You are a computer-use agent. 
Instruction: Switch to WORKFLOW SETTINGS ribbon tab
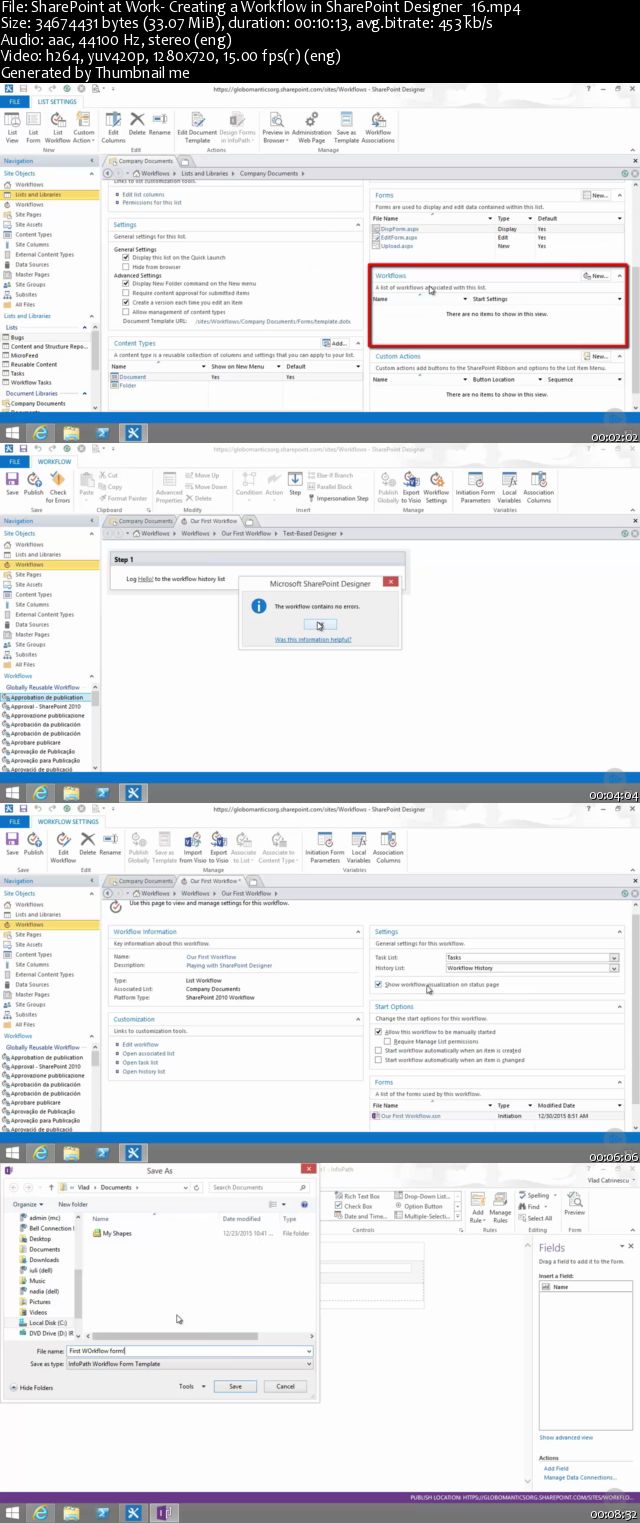tap(68, 821)
